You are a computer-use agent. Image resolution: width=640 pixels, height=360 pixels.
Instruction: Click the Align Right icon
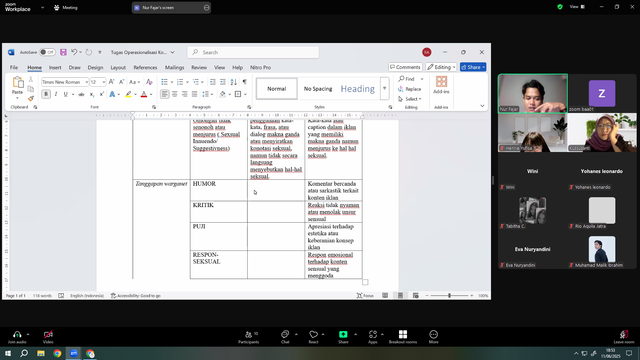(x=184, y=94)
